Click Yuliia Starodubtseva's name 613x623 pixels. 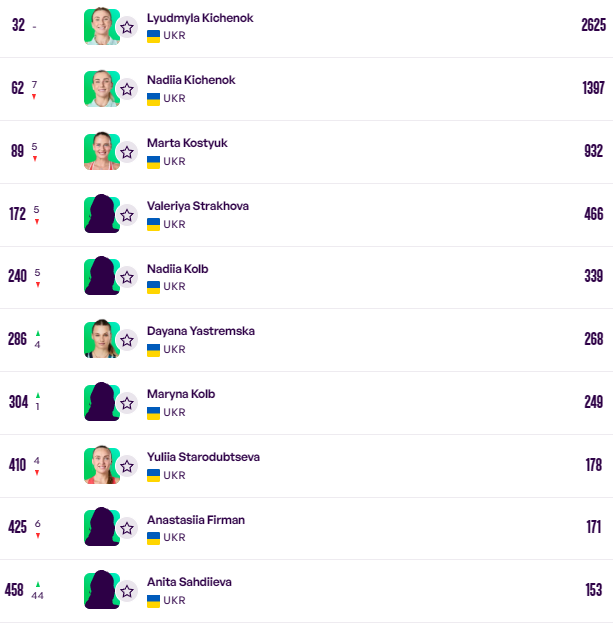pos(203,457)
